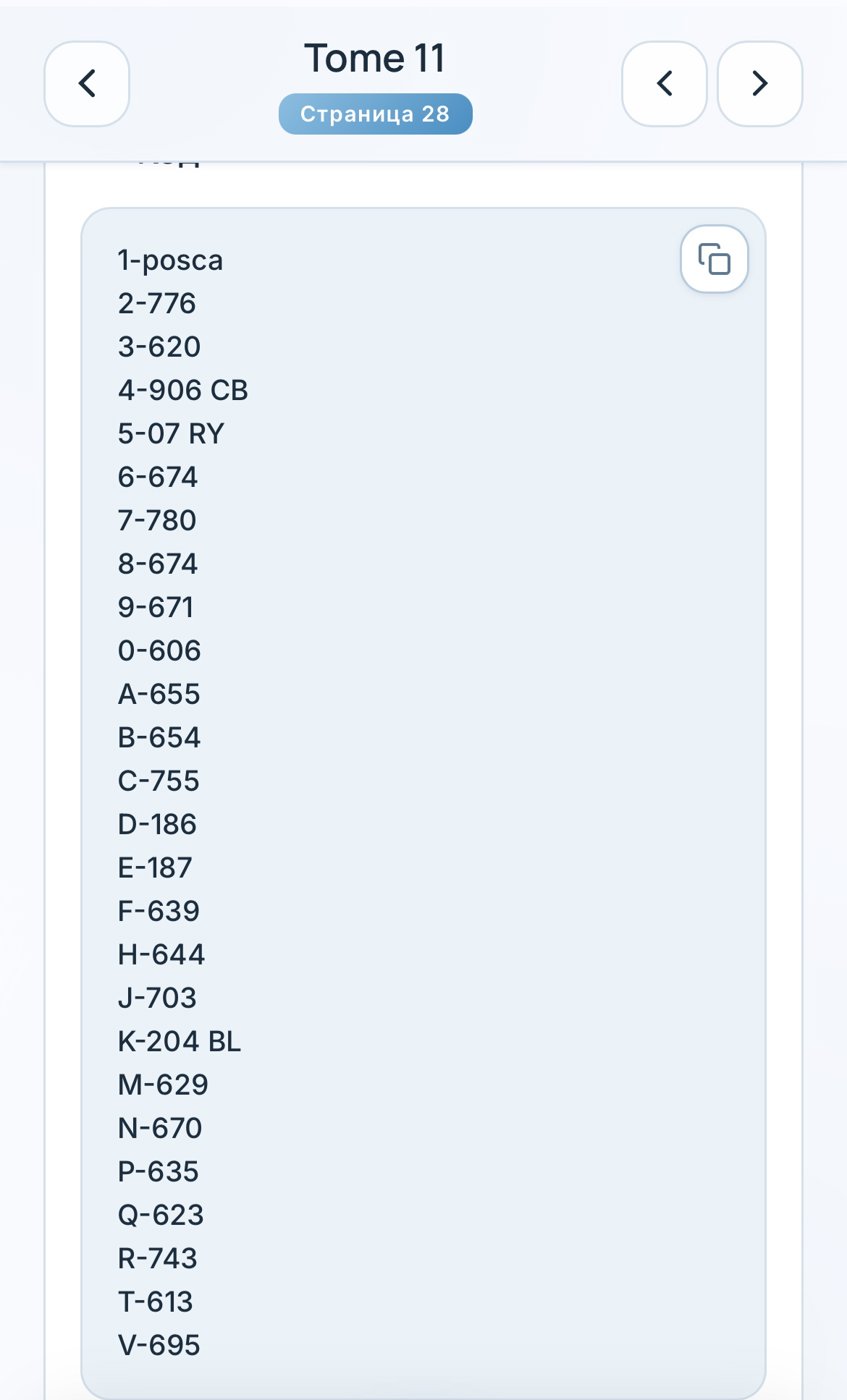Select the R-743 line
The height and width of the screenshot is (1400, 847).
158,1258
